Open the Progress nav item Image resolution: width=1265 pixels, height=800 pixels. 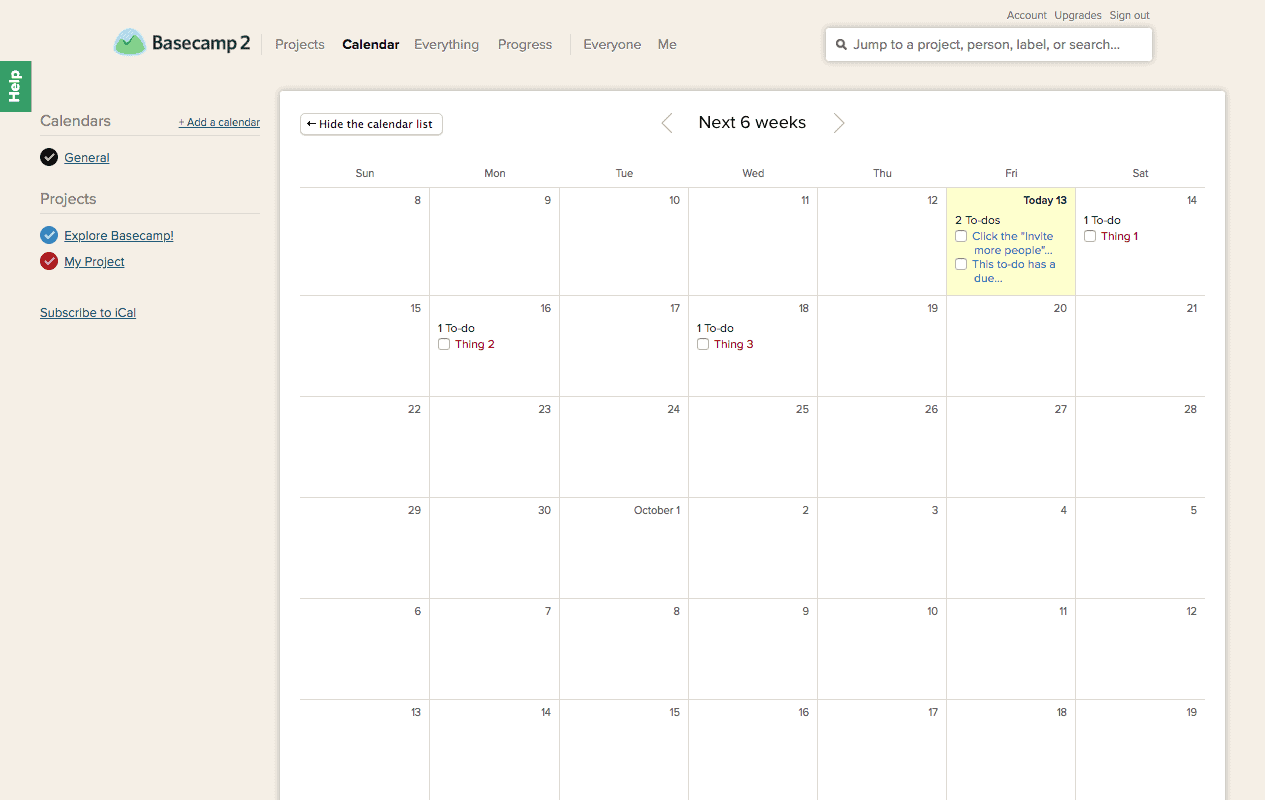(525, 44)
